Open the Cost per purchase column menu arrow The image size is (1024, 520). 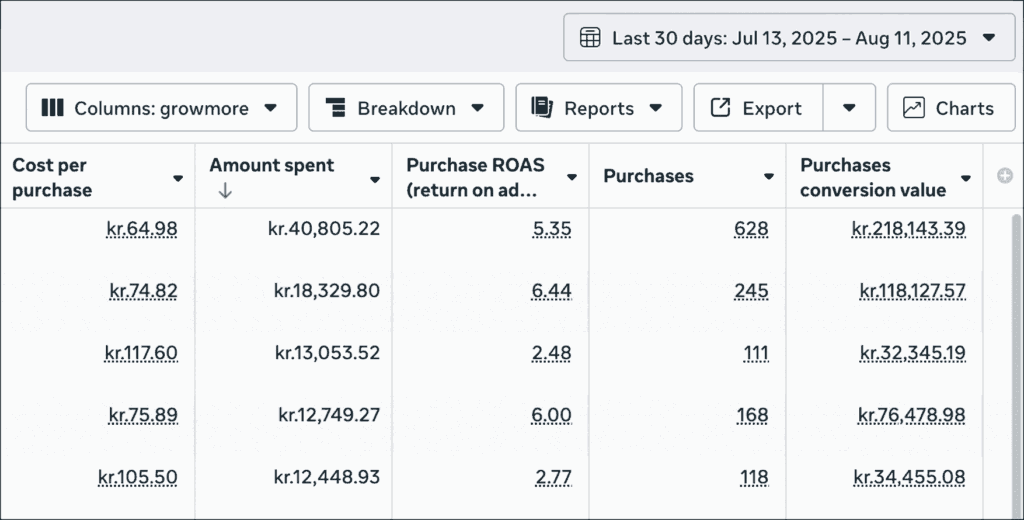point(178,178)
